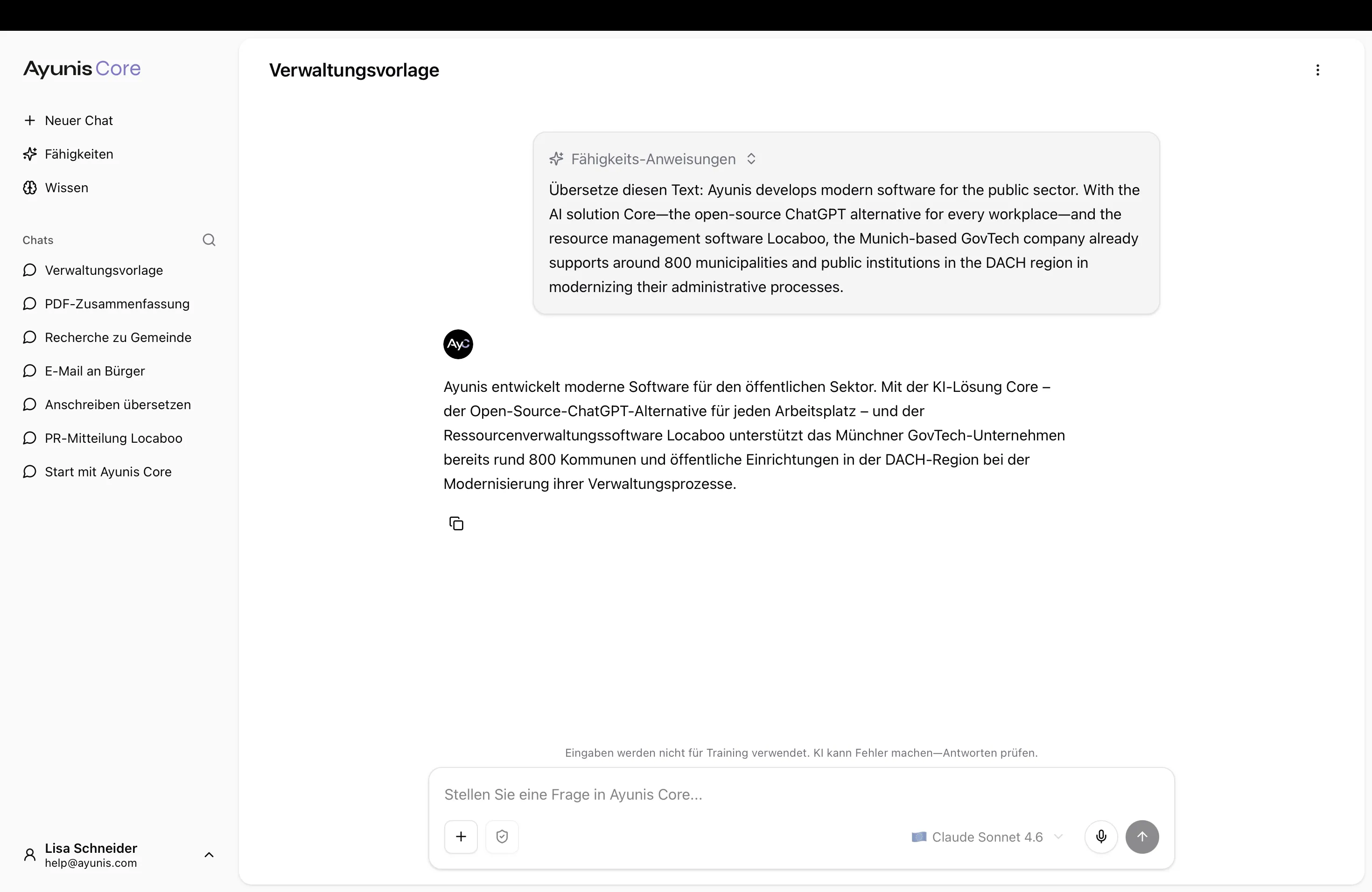The image size is (1372, 892).
Task: Select the Anschreiben übersetzen chat
Action: [x=118, y=404]
